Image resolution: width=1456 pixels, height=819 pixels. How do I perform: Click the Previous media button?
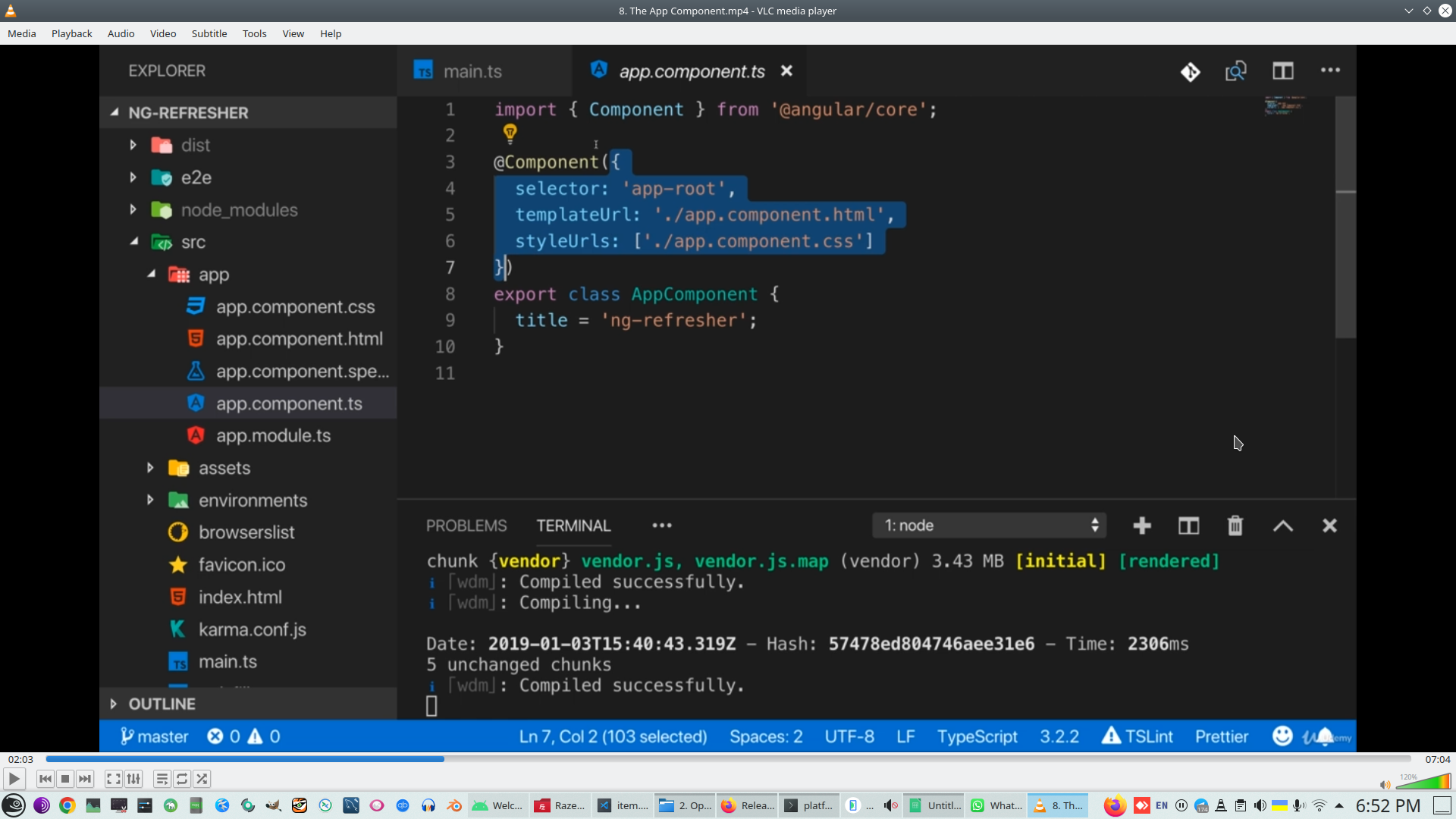45,779
